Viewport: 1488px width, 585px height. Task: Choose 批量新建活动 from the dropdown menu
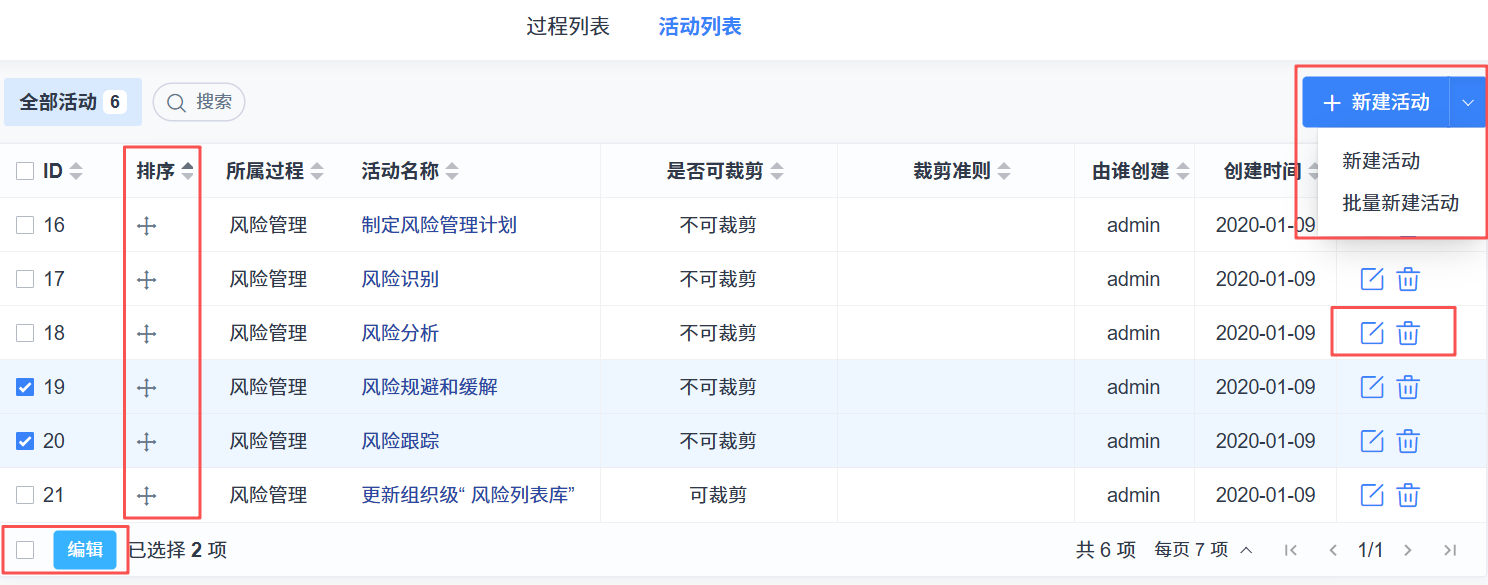click(x=1400, y=203)
